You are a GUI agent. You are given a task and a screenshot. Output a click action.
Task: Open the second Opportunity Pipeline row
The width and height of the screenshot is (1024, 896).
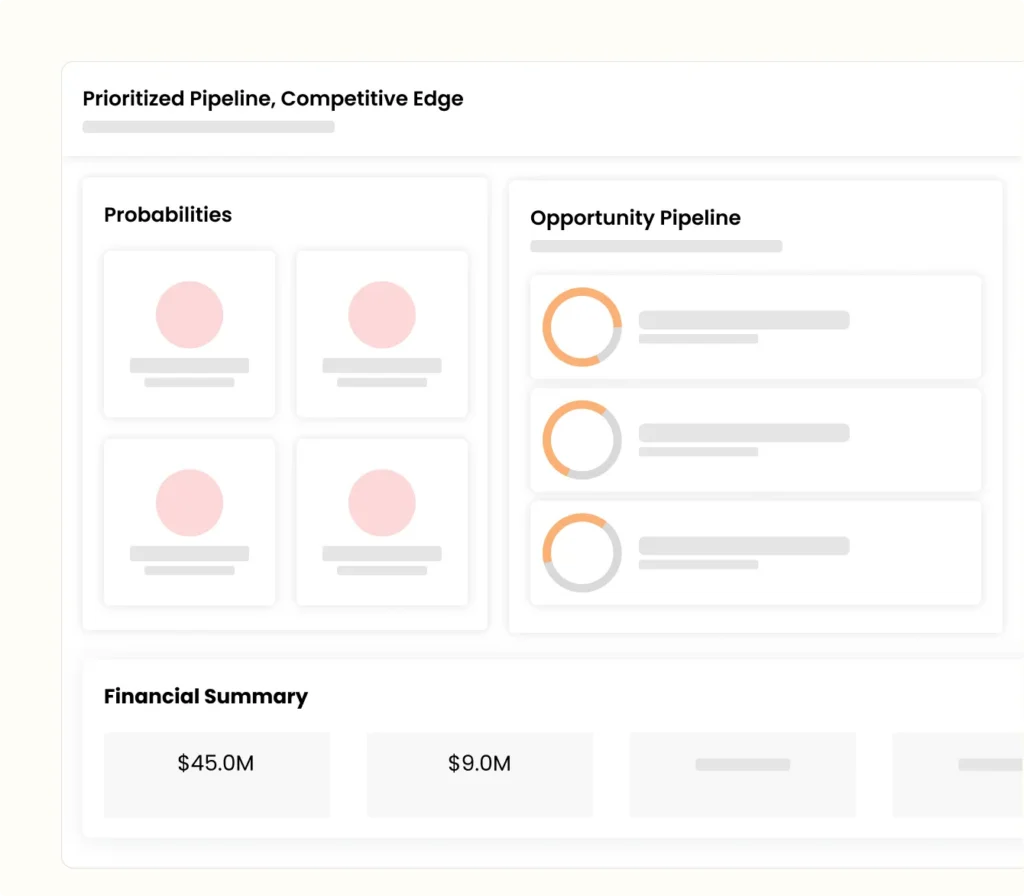click(x=800, y=440)
